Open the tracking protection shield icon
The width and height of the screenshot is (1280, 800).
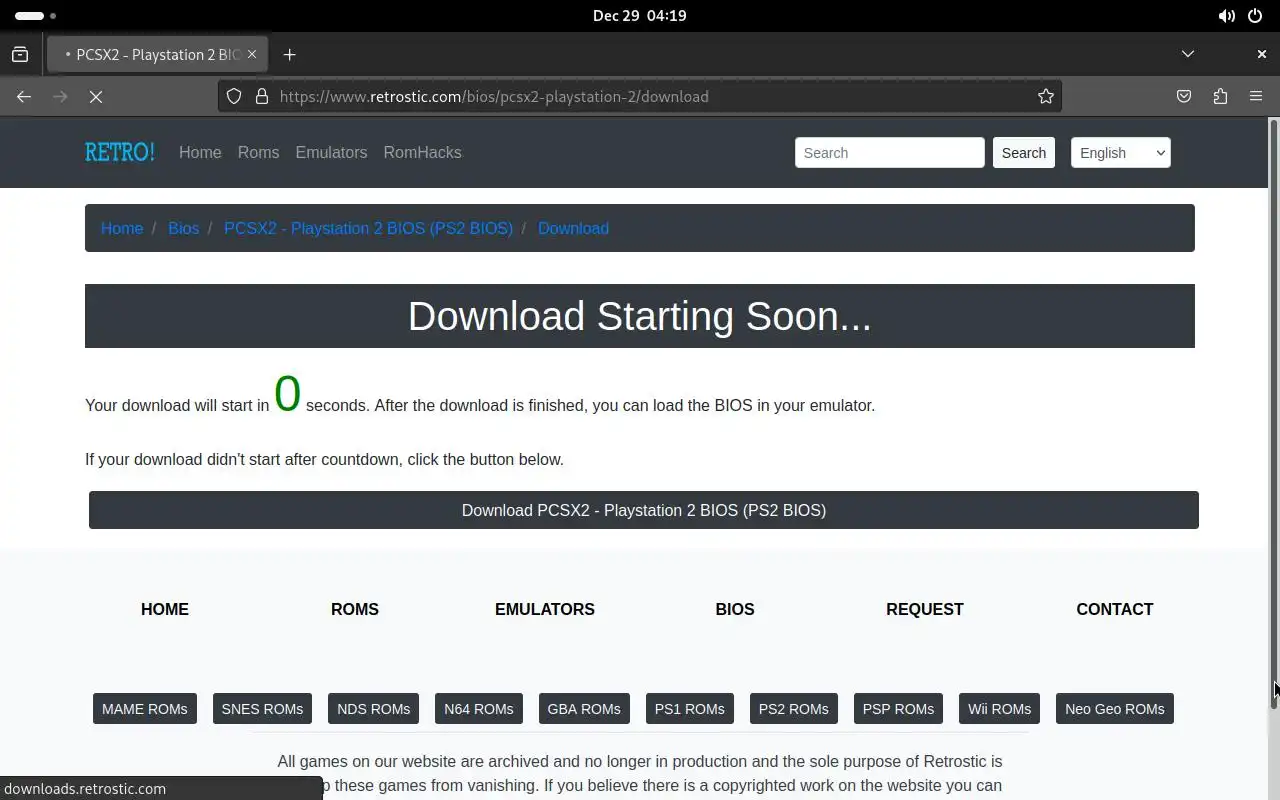(x=234, y=96)
